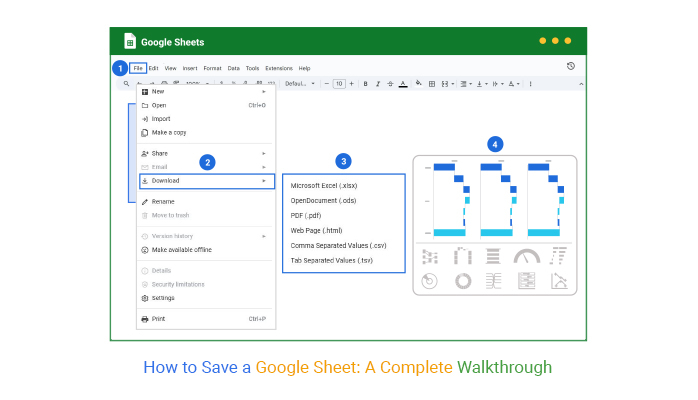Open the View menu
Screen dimensions: 698x400
click(x=170, y=68)
